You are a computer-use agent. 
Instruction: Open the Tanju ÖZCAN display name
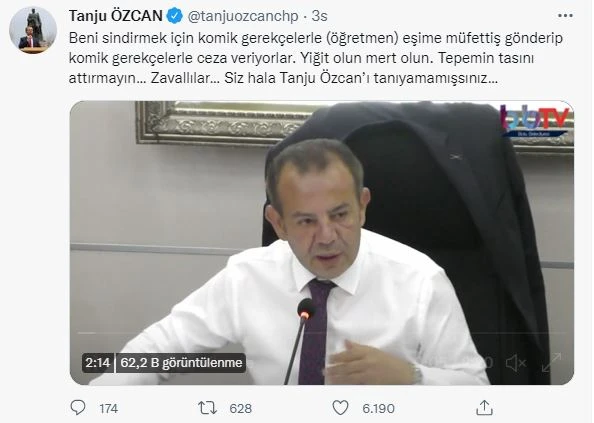coord(116,16)
